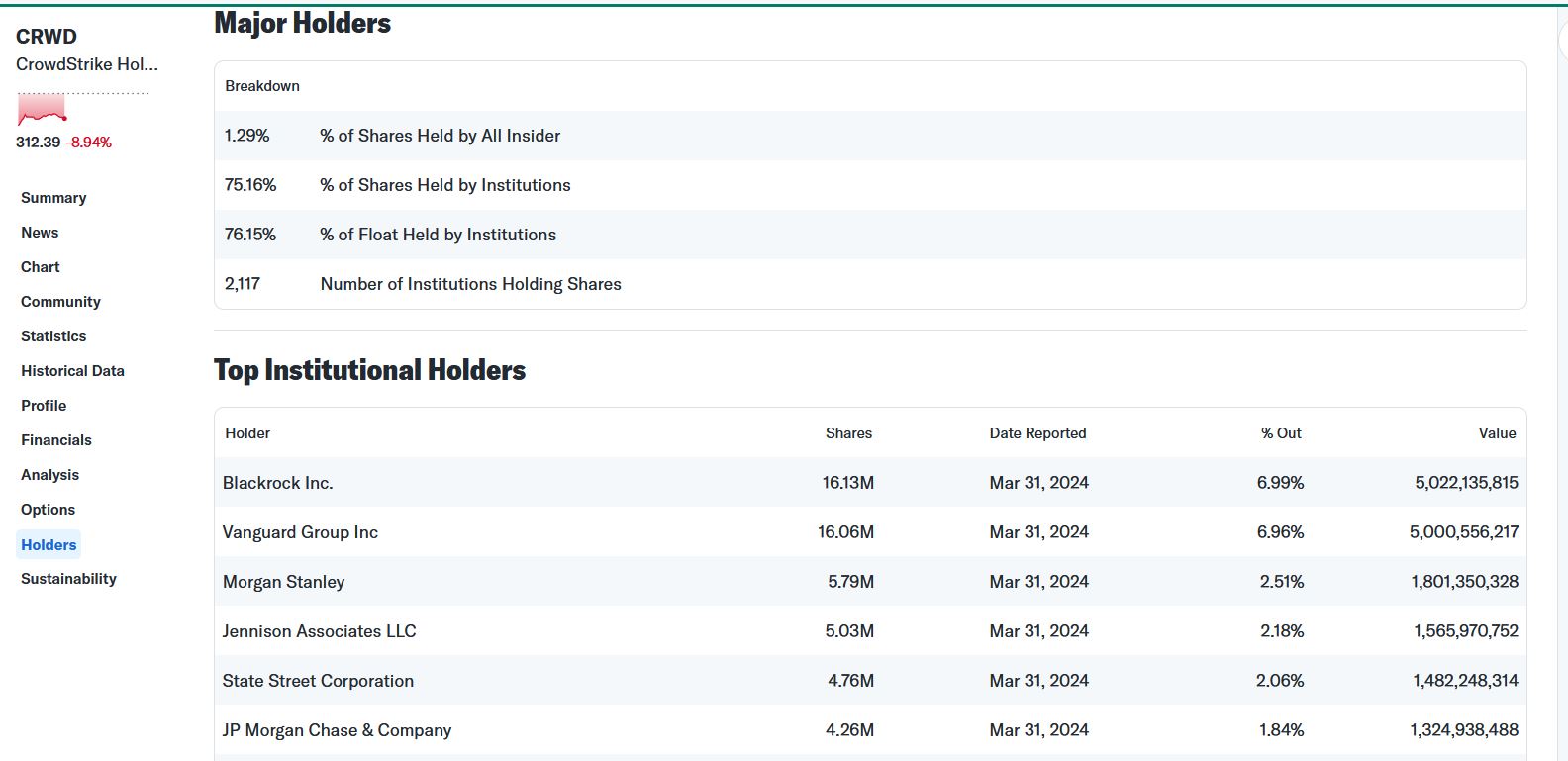This screenshot has width=1568, height=761.
Task: Go to the News section
Action: click(x=40, y=233)
